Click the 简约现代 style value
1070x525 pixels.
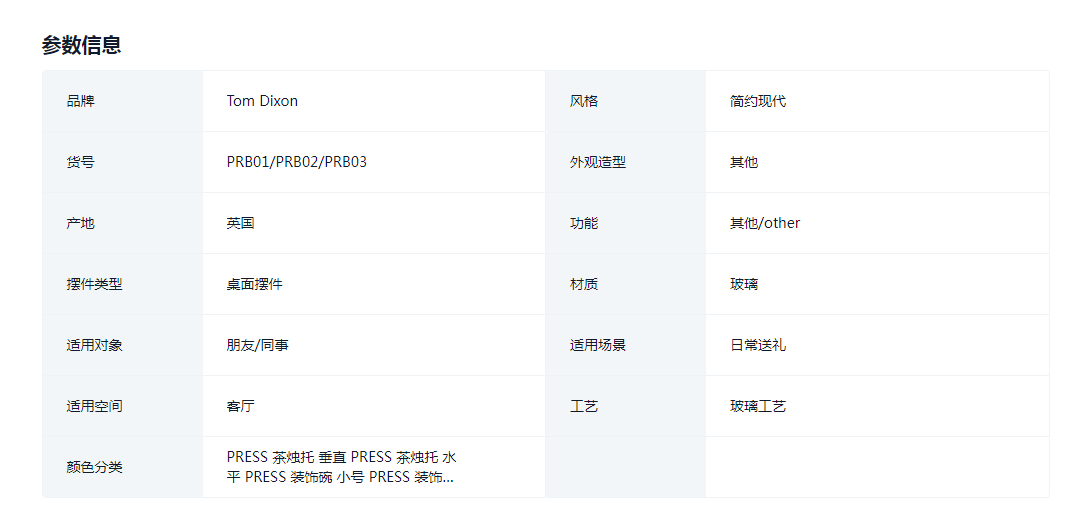tap(757, 101)
